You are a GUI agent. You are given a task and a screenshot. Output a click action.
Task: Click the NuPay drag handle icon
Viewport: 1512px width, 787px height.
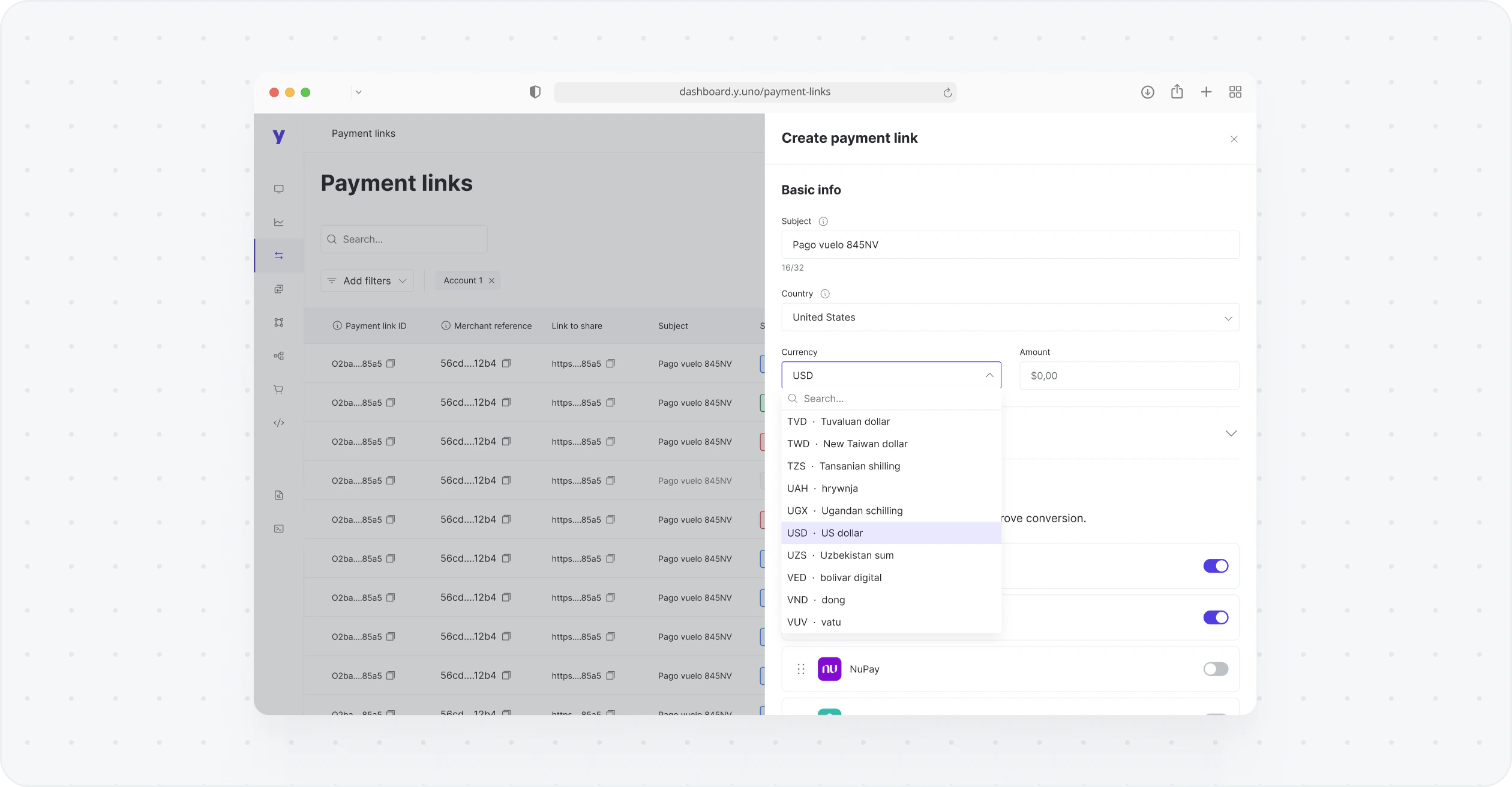point(801,669)
